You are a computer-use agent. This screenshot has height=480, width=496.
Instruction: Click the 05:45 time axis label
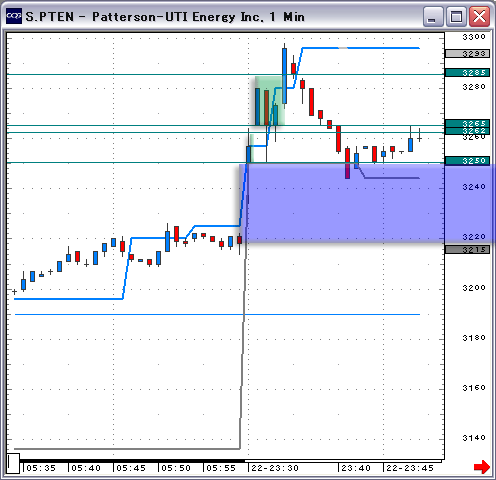pos(131,468)
